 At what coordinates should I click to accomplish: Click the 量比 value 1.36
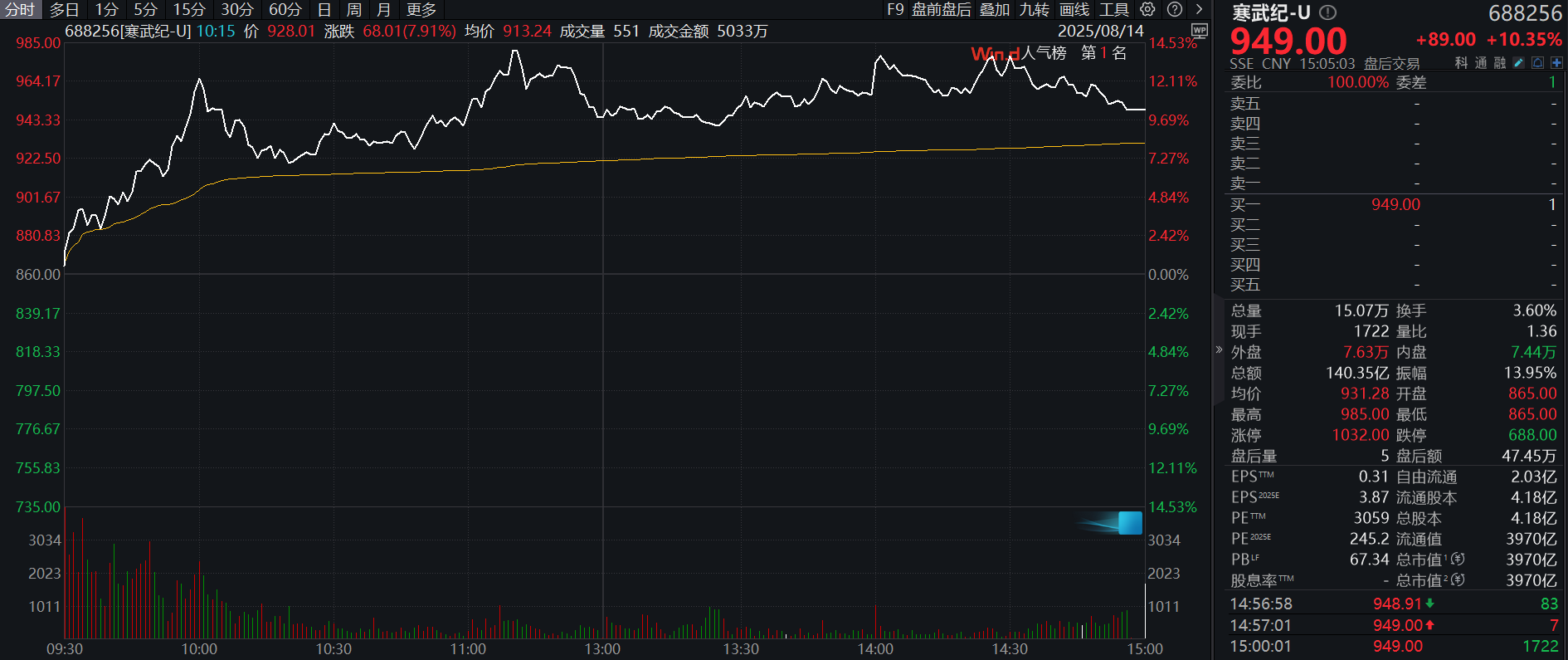coord(1541,331)
